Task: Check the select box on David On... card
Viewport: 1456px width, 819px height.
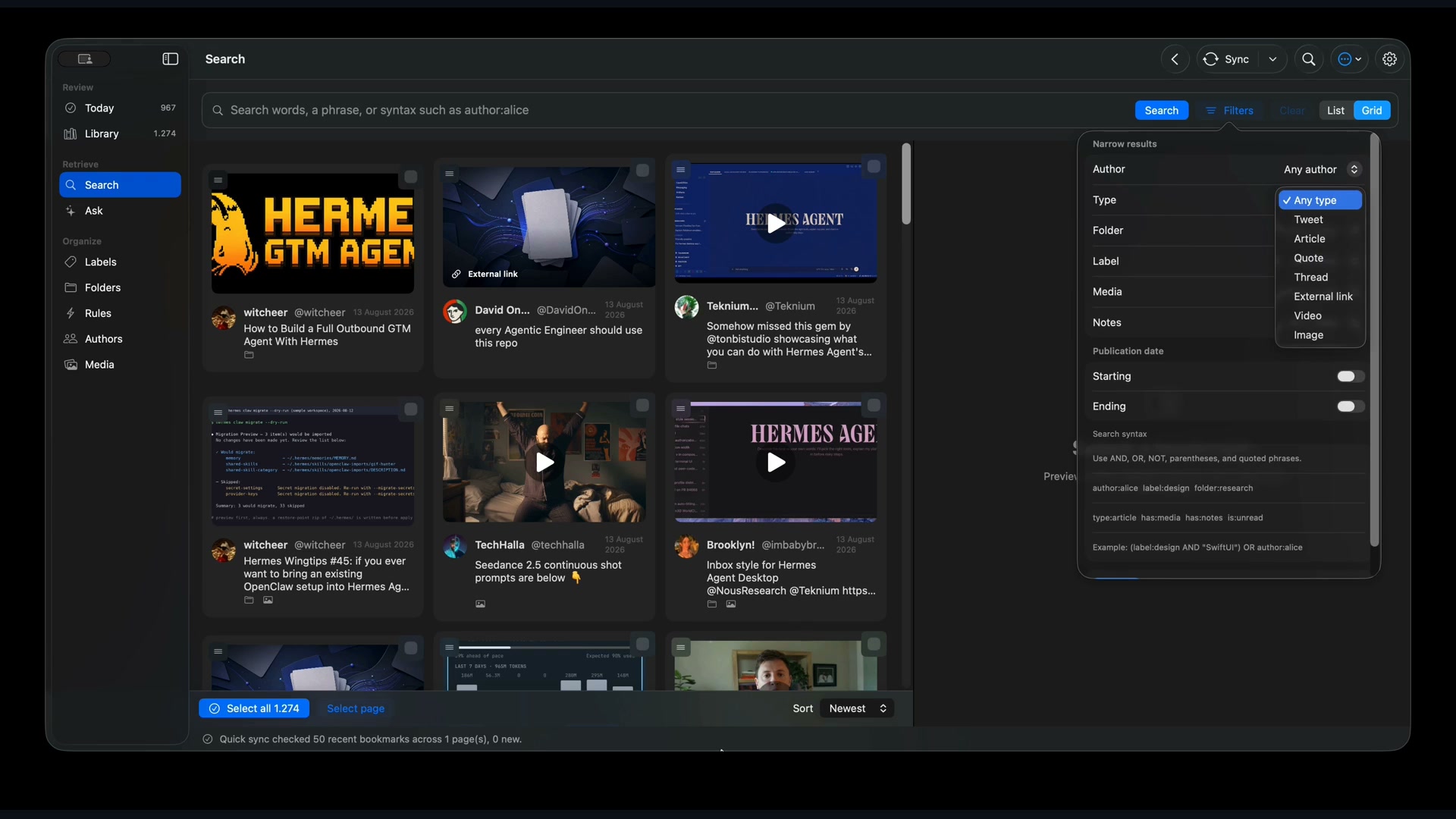Action: [642, 171]
